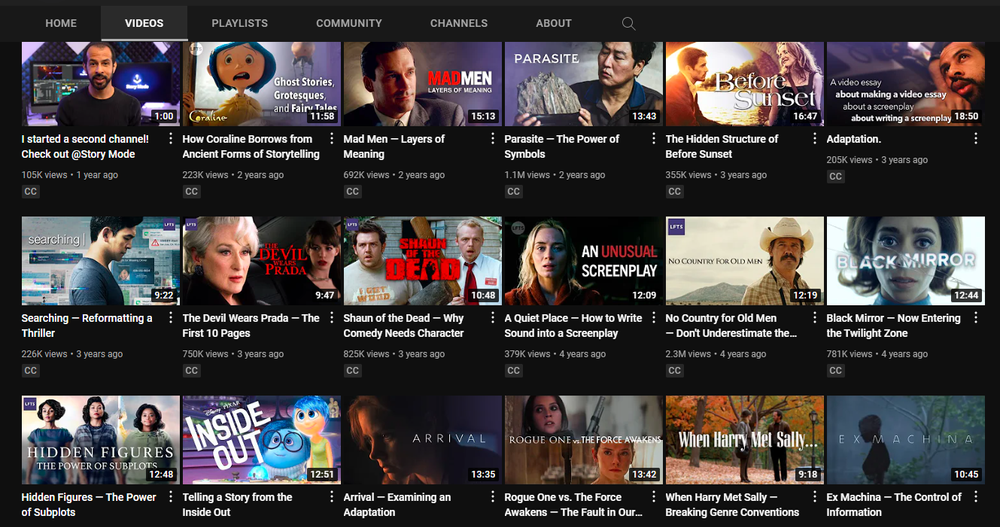The width and height of the screenshot is (1000, 527).
Task: Click '1.1M views • 2 years ago' text
Action: pos(555,175)
